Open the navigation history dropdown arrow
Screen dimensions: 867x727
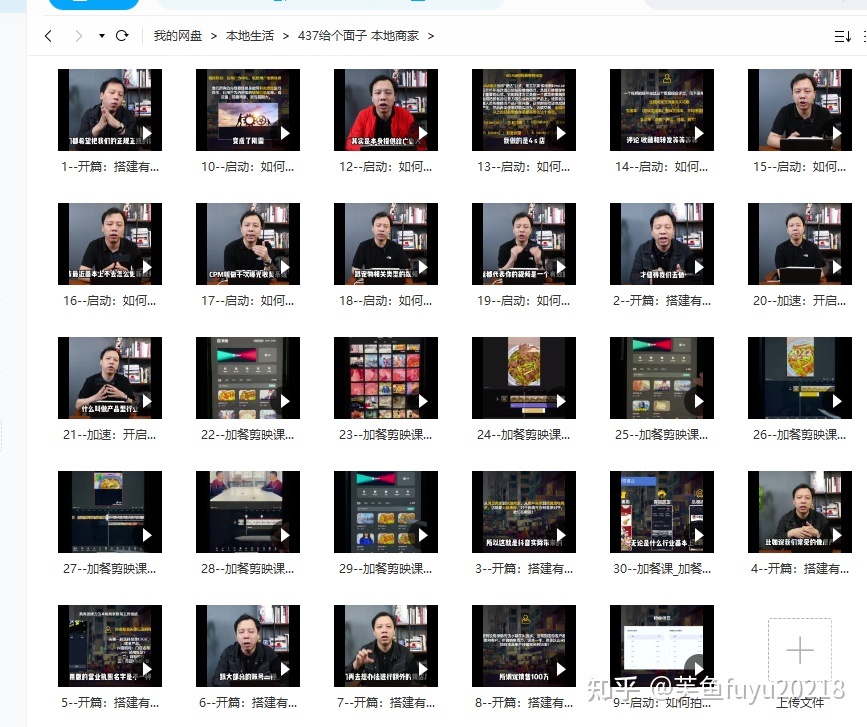102,36
